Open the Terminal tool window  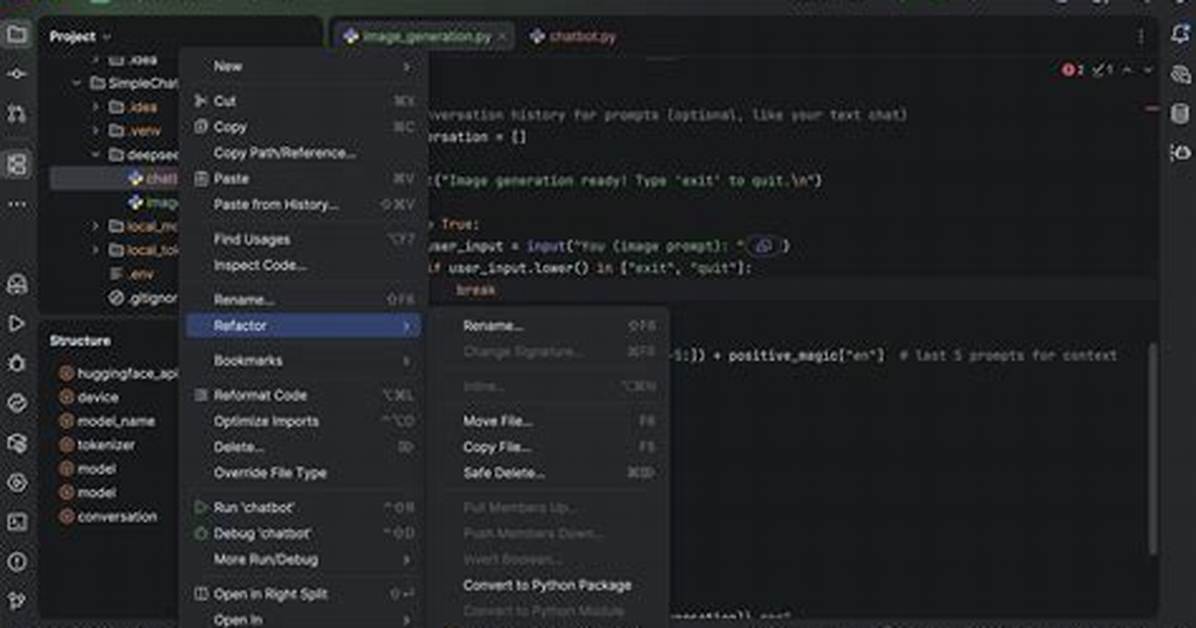pos(17,522)
